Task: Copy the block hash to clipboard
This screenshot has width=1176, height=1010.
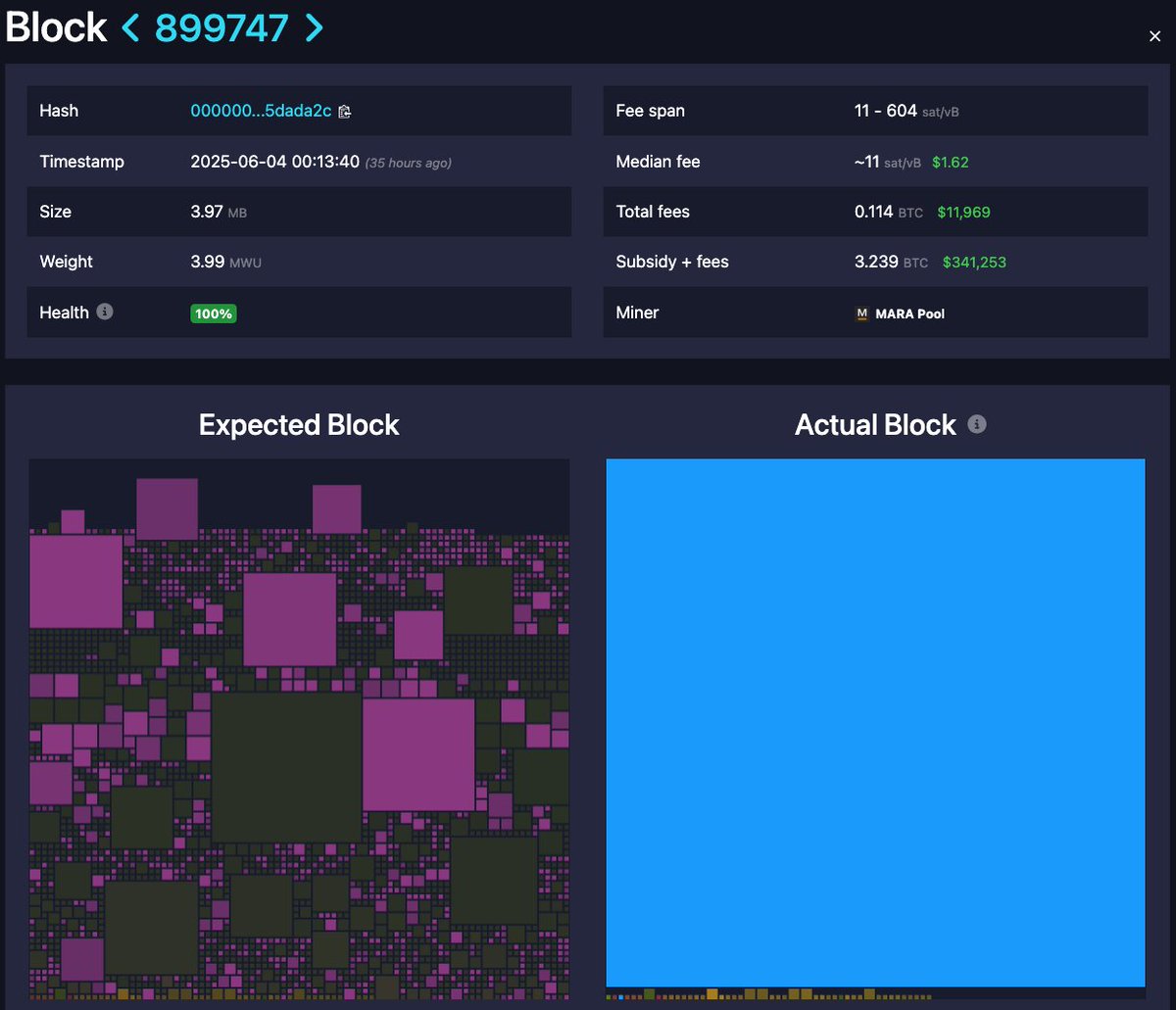Action: [344, 112]
